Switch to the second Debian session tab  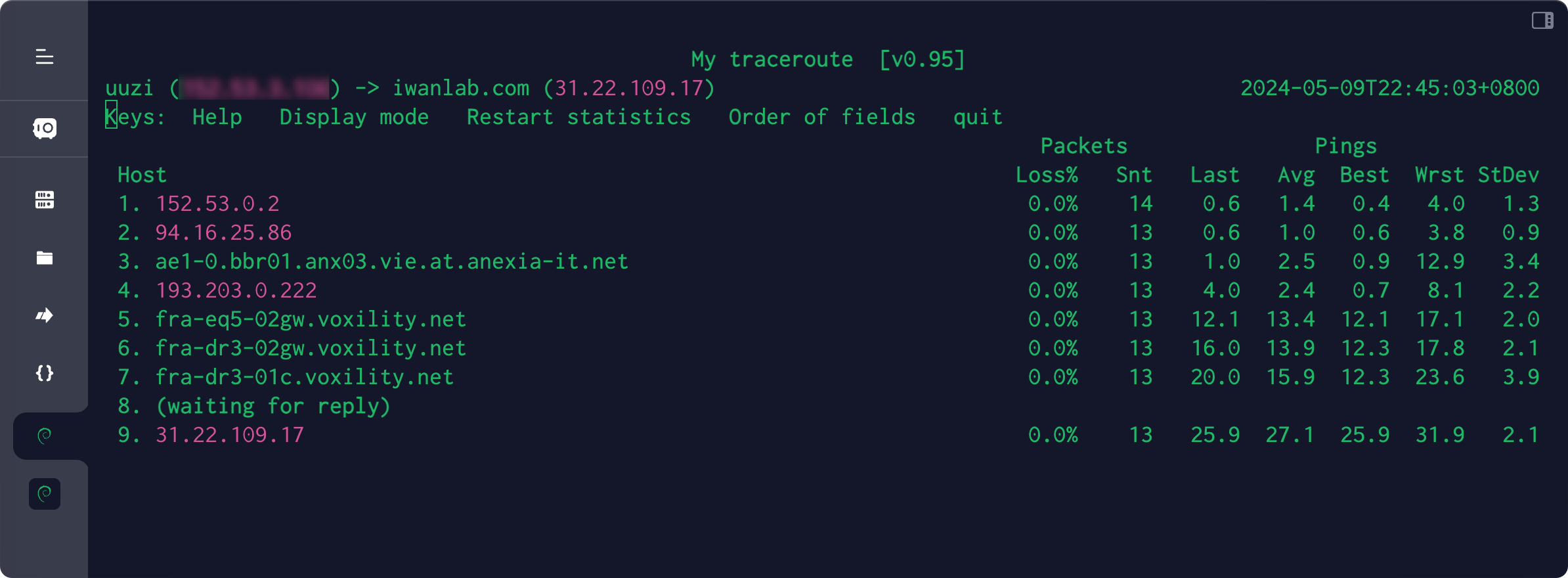tap(44, 494)
